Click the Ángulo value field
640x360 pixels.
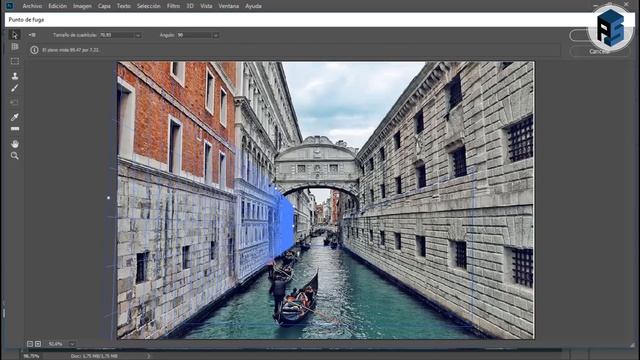coord(195,36)
